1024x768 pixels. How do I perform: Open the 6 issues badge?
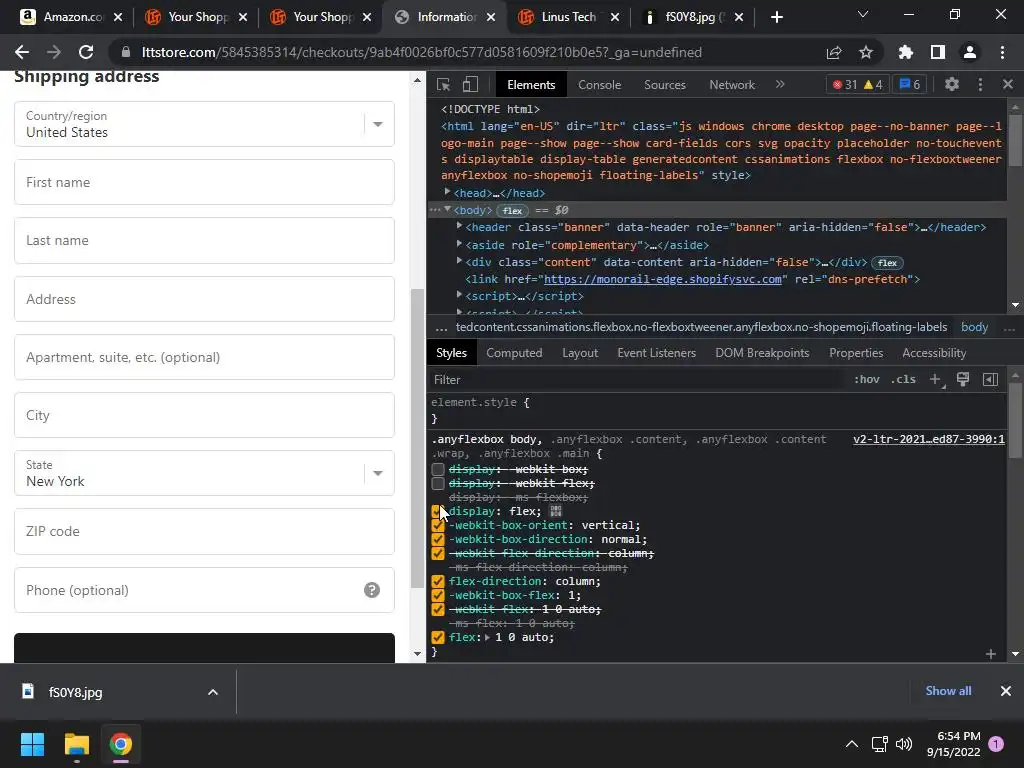point(910,84)
